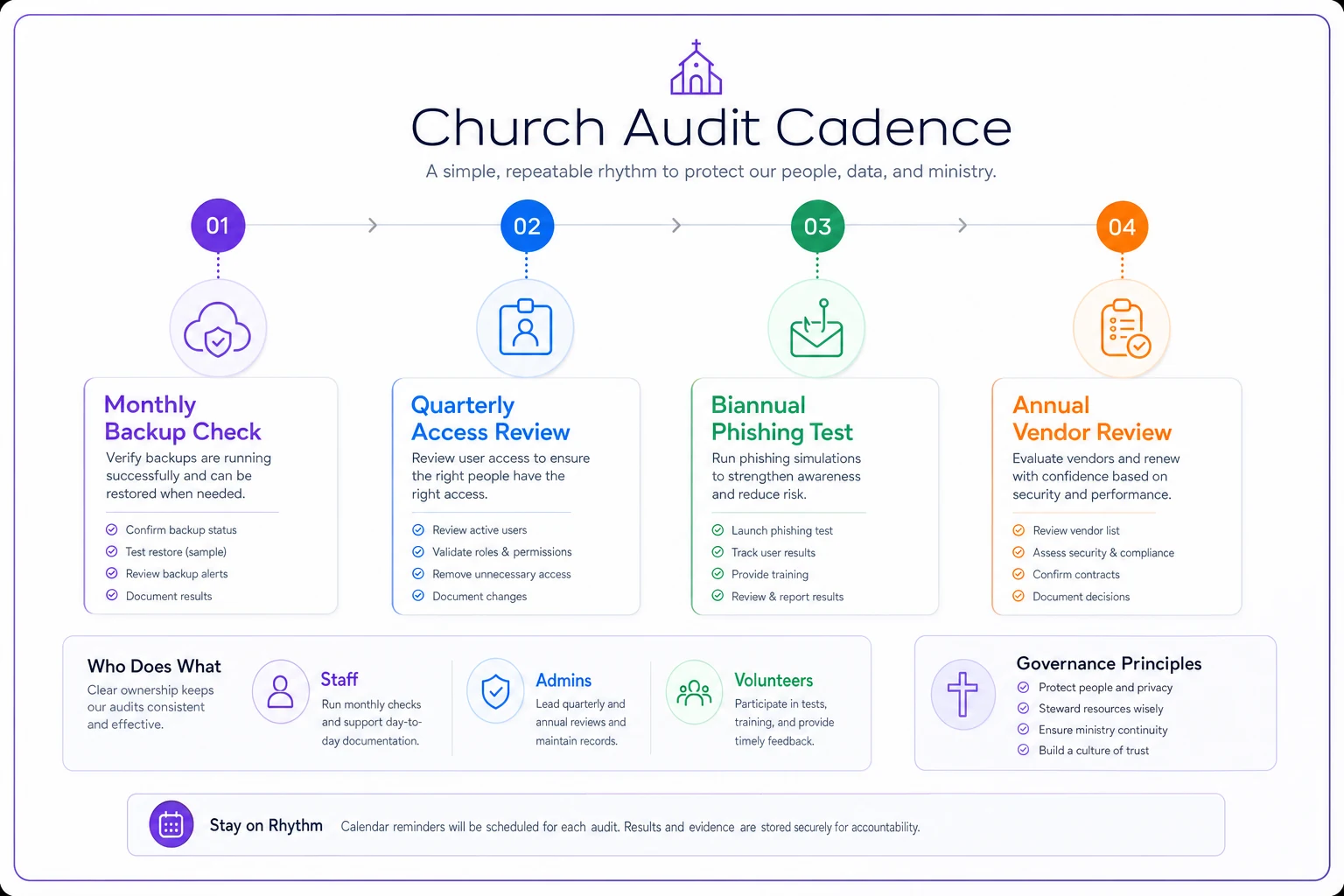Click the Admins shield checkmark icon
1344x896 pixels.
point(496,691)
